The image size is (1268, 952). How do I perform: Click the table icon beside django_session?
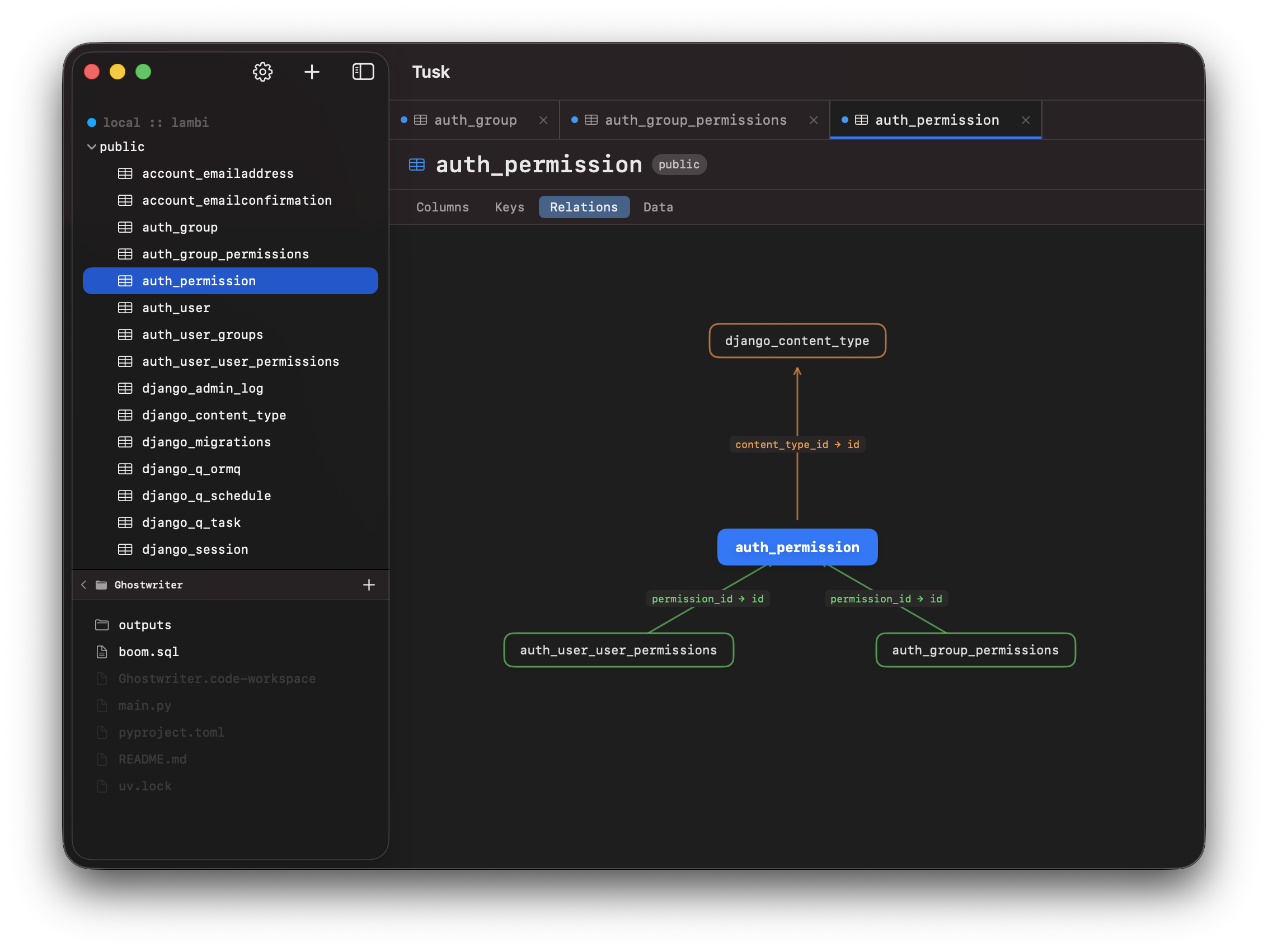click(x=125, y=549)
